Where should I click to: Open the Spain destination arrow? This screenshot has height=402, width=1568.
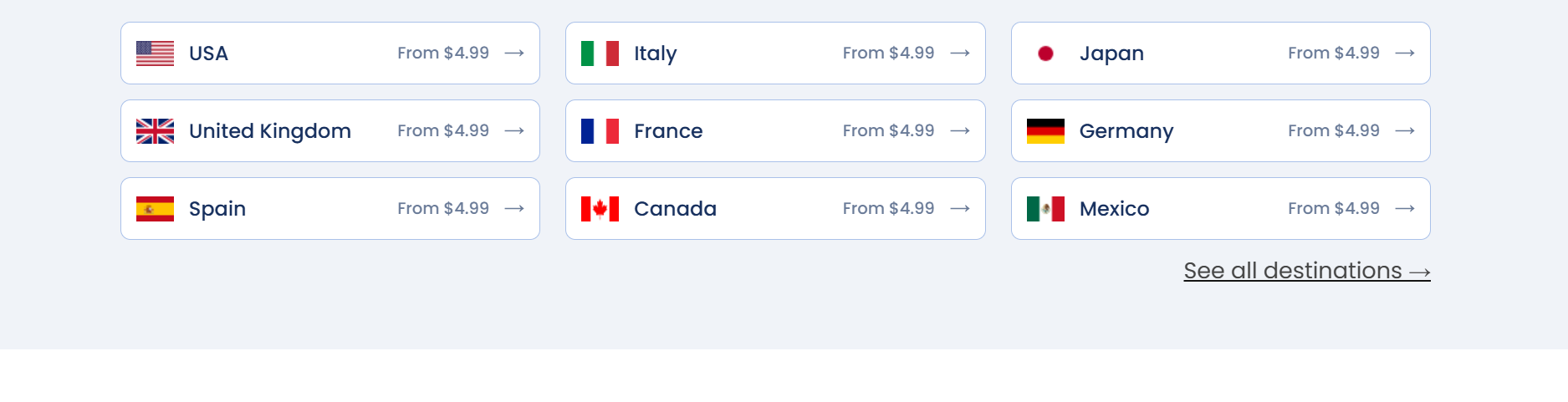pos(514,208)
